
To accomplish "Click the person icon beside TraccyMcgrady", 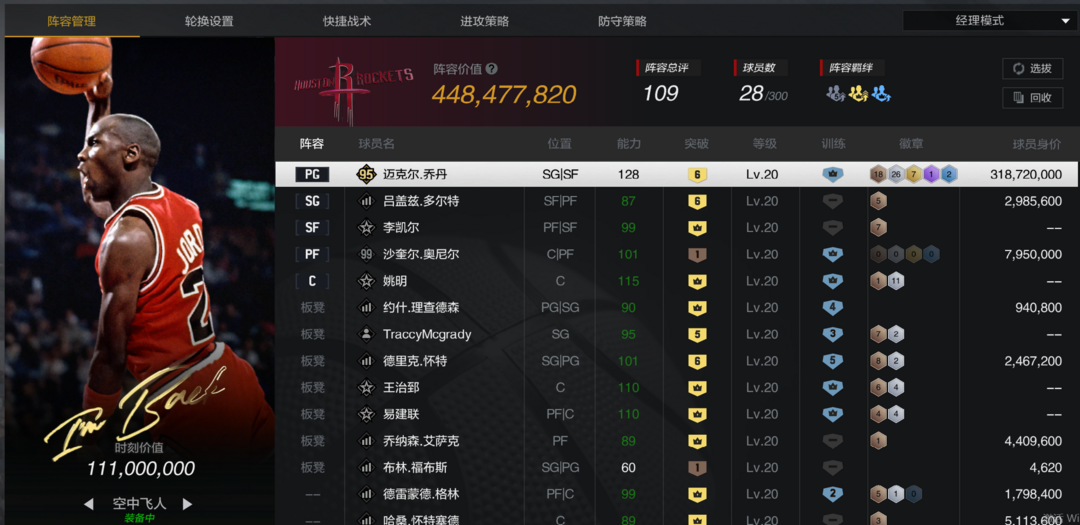I will click(x=366, y=334).
